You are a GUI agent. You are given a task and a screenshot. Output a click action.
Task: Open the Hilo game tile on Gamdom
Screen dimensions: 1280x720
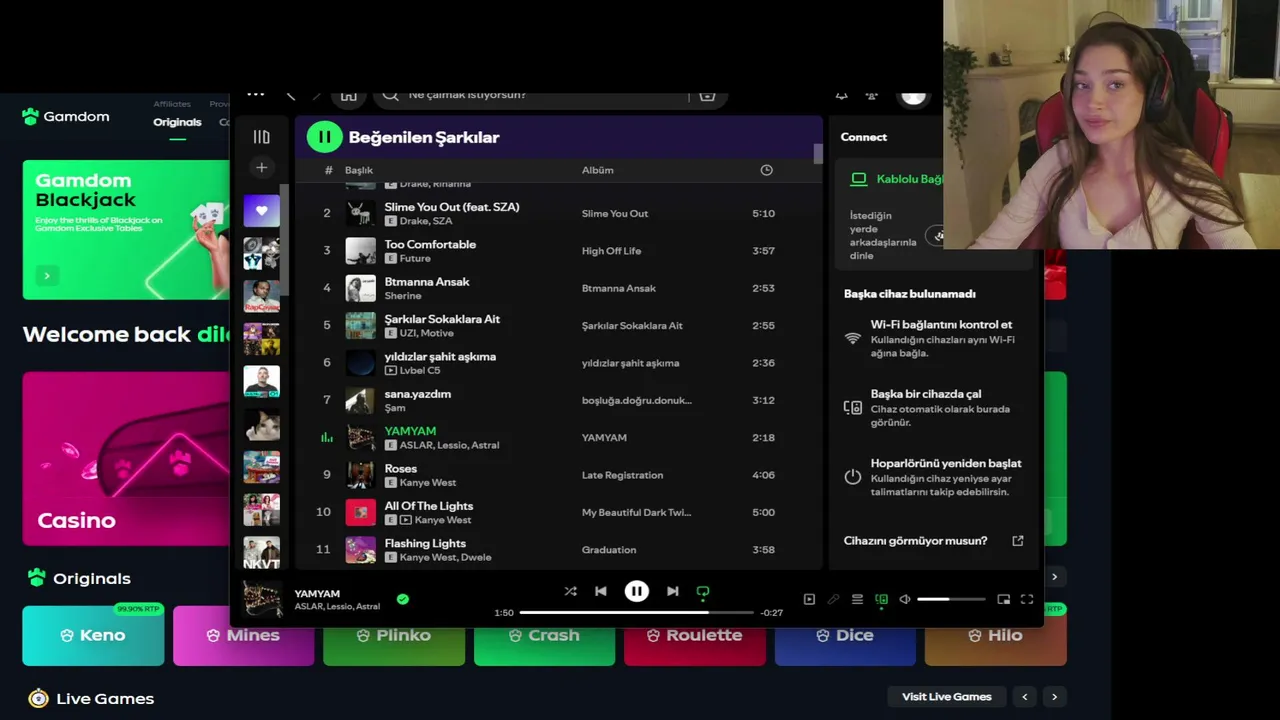996,635
